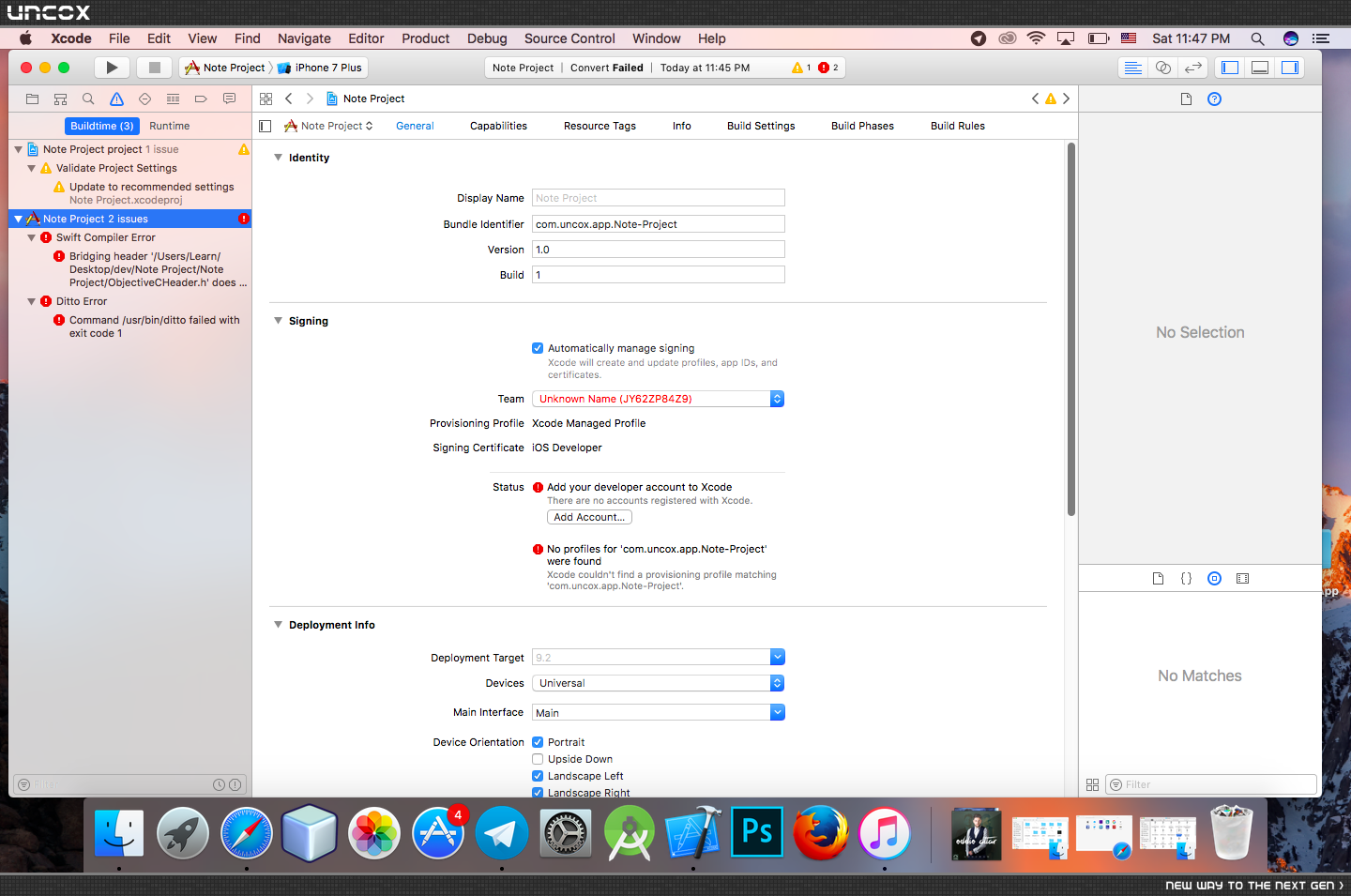This screenshot has width=1351, height=896.
Task: Open the project navigator folder icon
Action: click(32, 99)
